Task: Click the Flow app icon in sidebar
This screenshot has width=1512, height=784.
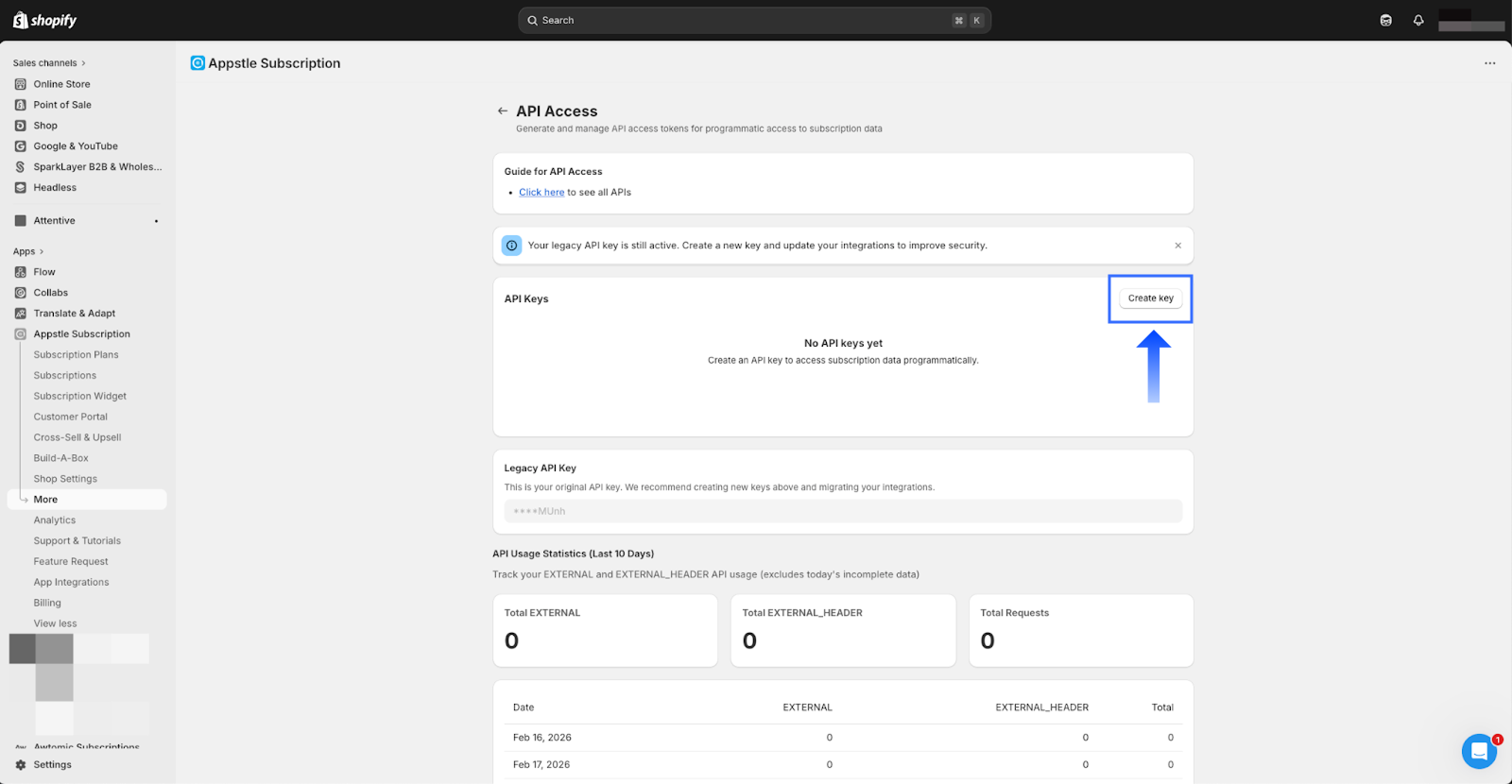Action: 21,272
